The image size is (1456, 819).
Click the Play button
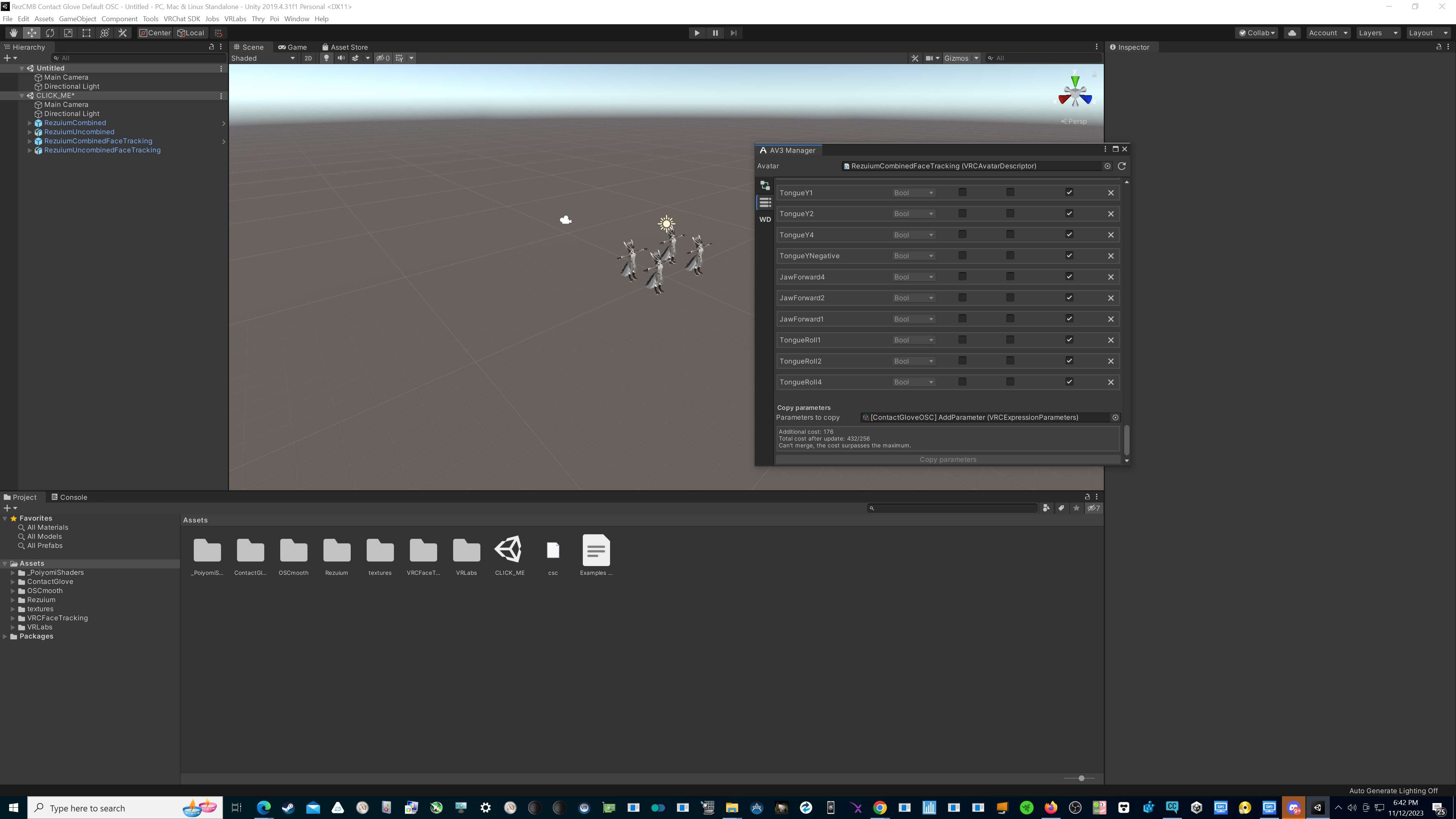tap(697, 33)
